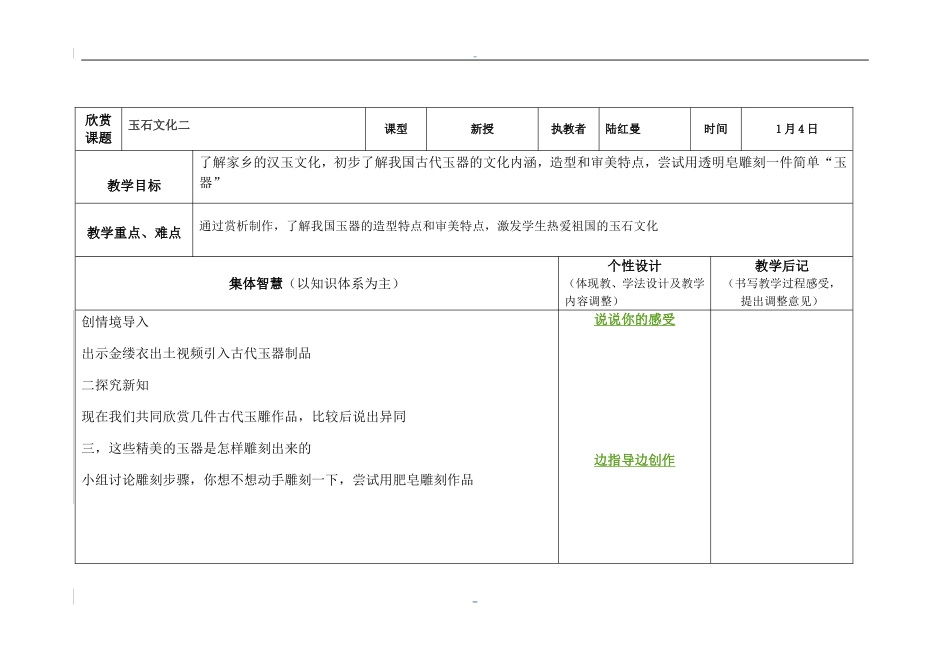Click the 课型 header cell
This screenshot has width=950, height=672.
pyautogui.click(x=396, y=129)
